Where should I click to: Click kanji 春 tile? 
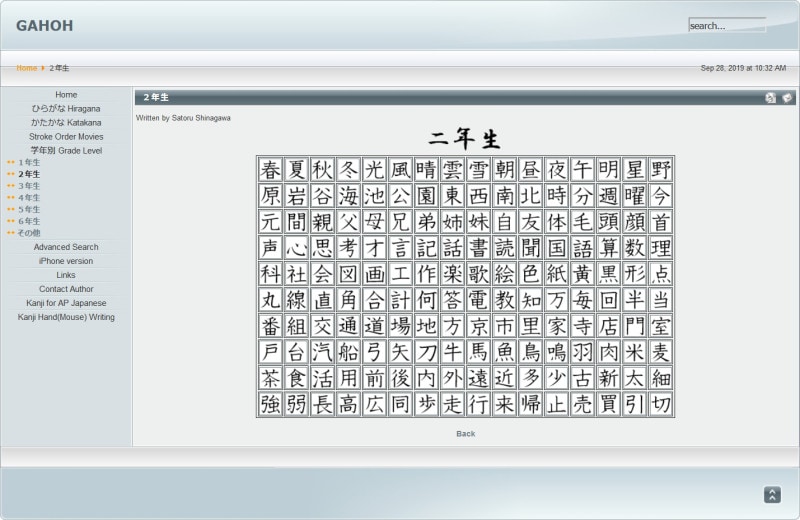point(270,170)
